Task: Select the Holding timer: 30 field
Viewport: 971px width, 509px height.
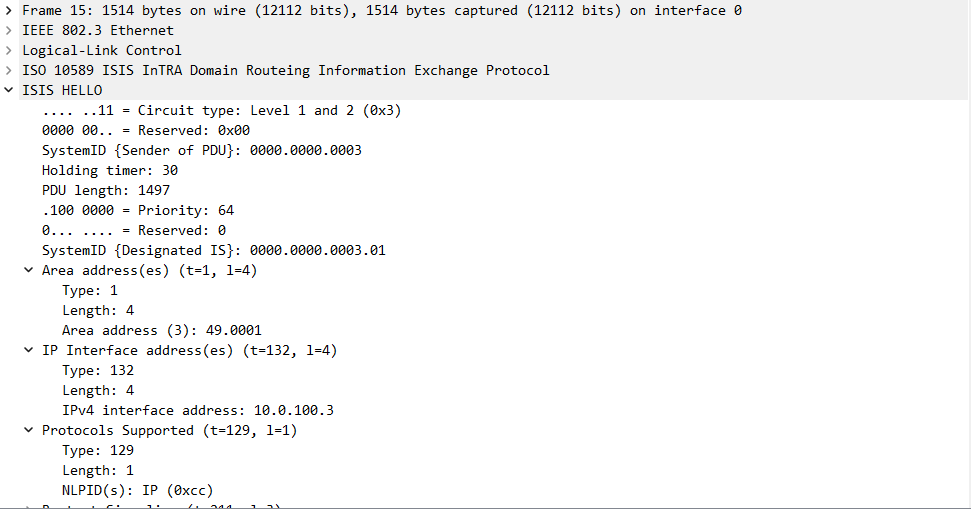Action: coord(110,170)
